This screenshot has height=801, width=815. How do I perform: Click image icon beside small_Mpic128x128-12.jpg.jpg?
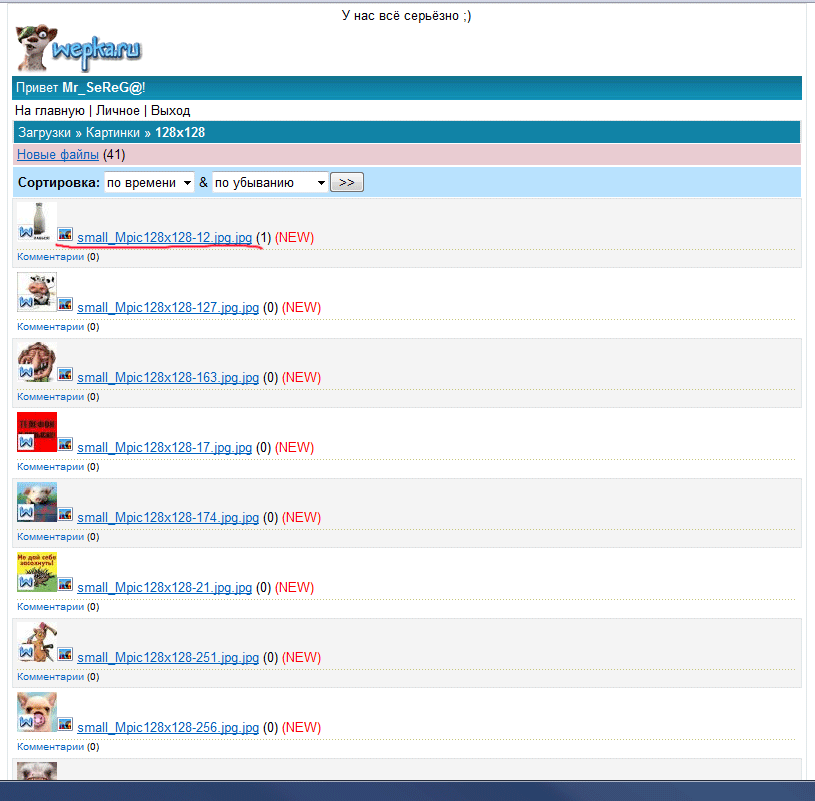65,234
